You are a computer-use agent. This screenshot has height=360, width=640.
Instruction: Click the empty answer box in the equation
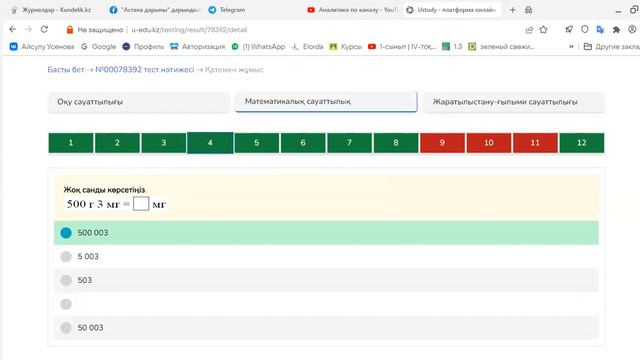click(141, 204)
